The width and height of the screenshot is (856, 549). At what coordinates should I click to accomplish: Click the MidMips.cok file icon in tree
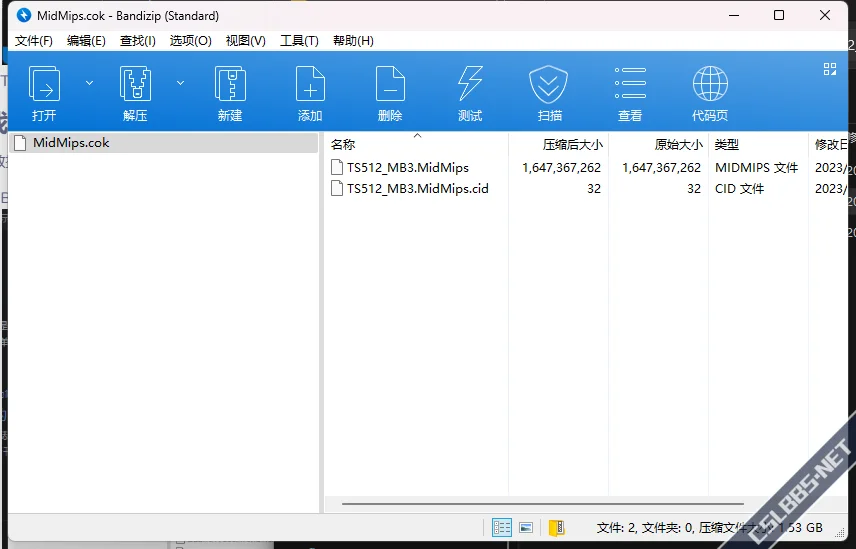coord(20,143)
